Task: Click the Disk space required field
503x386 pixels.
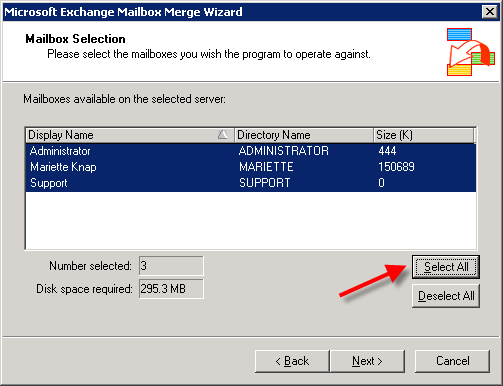Action: pyautogui.click(x=171, y=289)
